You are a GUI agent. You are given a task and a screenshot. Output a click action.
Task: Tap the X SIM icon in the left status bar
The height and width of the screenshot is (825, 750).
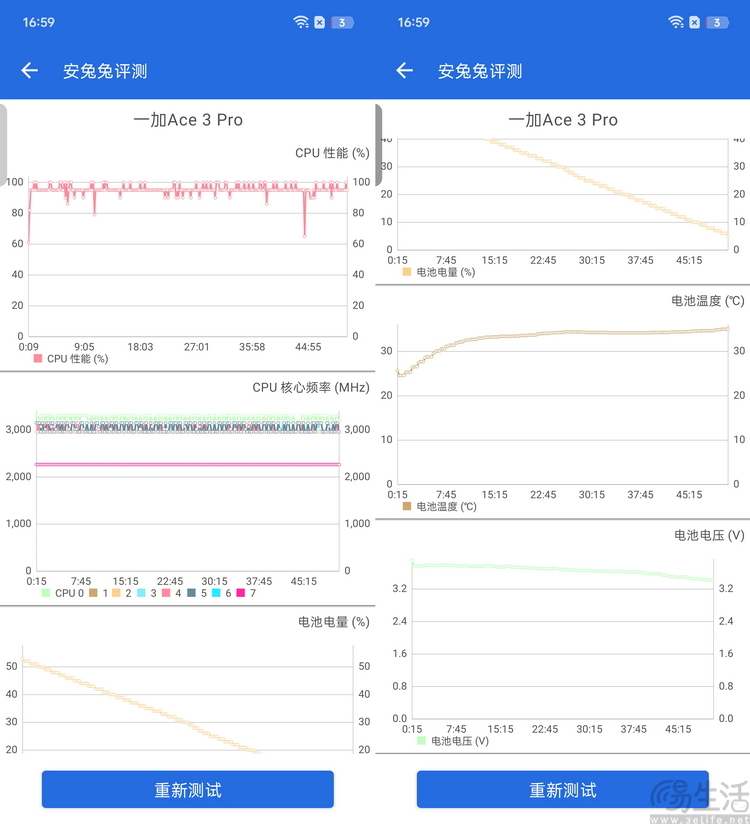point(319,22)
